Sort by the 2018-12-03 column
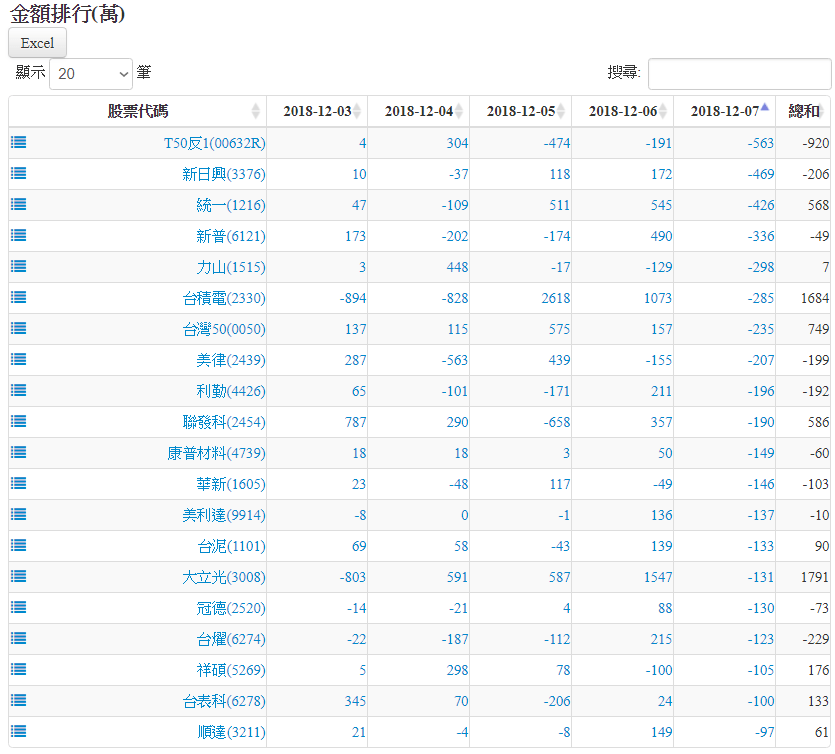The image size is (835, 754). coord(317,111)
